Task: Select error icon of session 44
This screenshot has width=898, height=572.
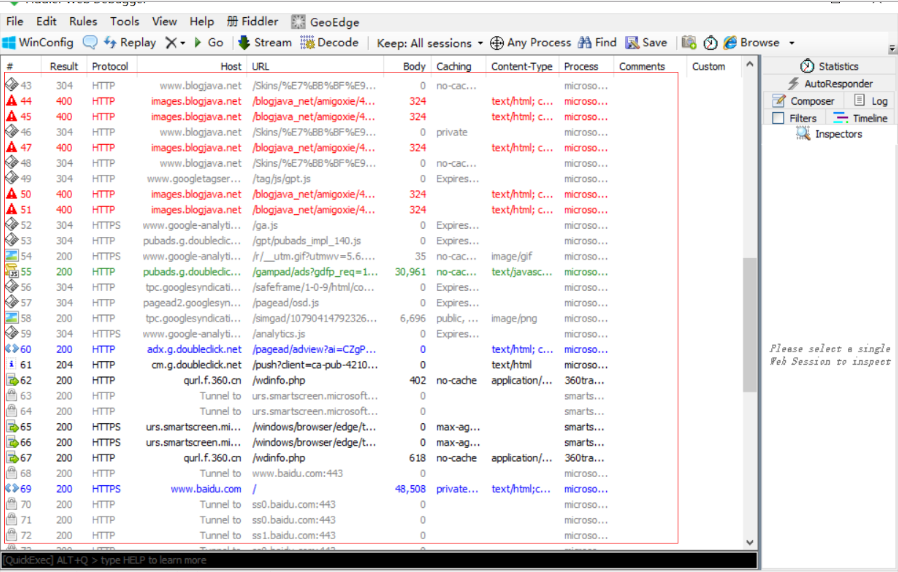Action: tap(11, 101)
